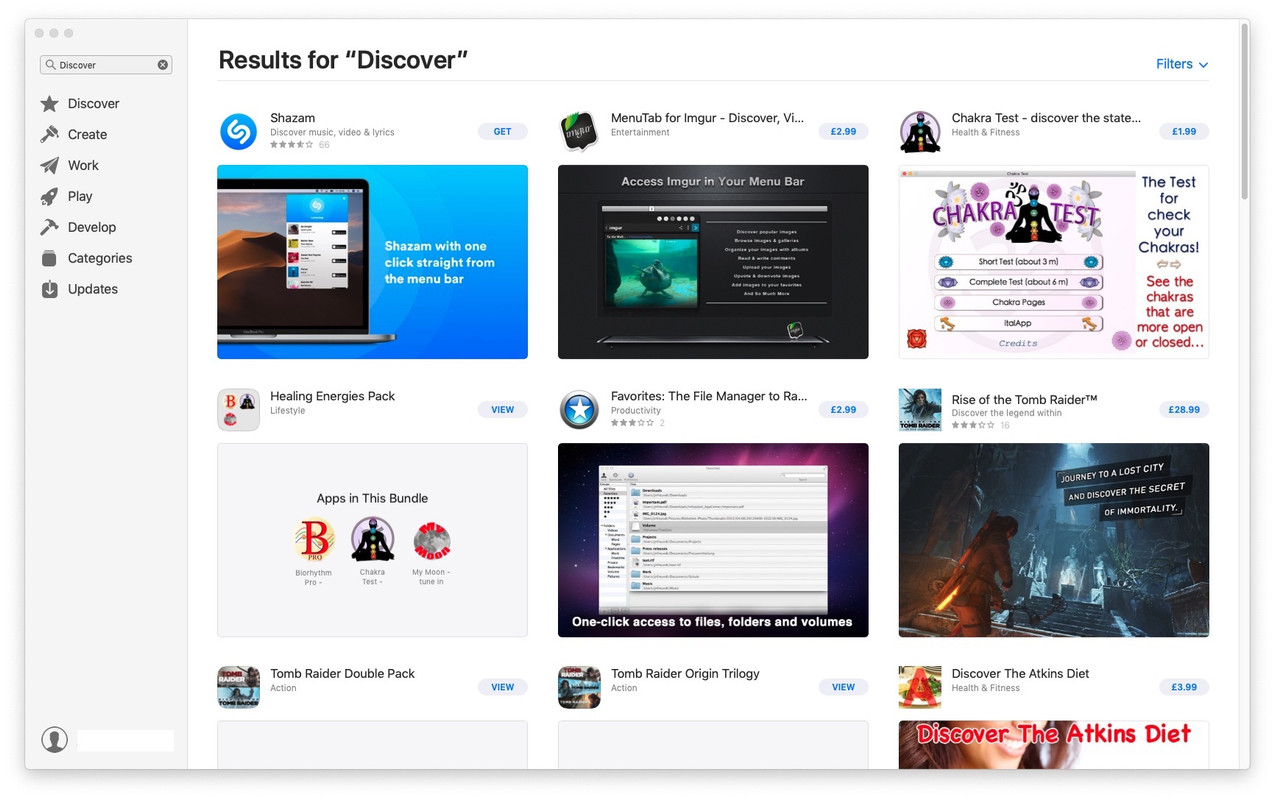Open the Atkins Diet banner screenshot
The image size is (1275, 800).
(x=1054, y=745)
